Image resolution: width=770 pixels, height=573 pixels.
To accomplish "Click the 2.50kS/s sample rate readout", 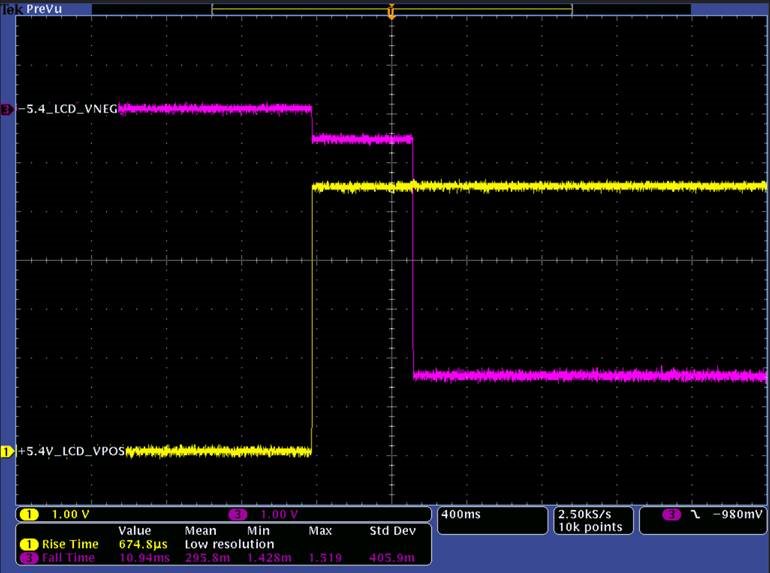I will point(584,515).
